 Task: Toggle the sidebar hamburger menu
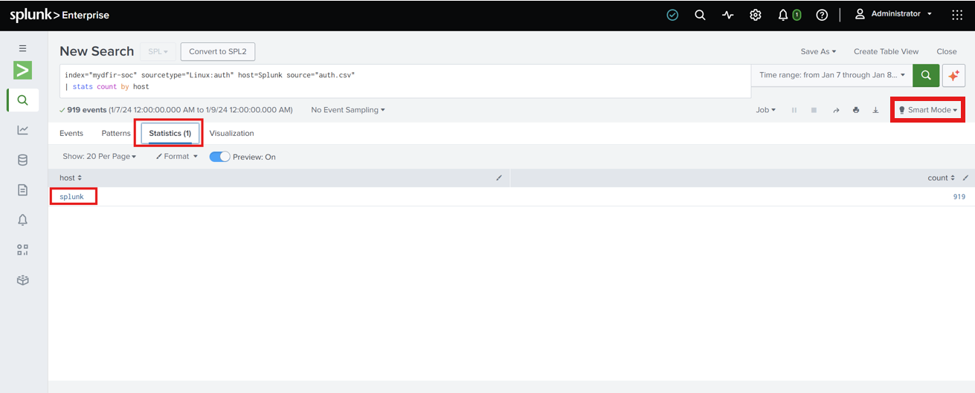tap(22, 48)
